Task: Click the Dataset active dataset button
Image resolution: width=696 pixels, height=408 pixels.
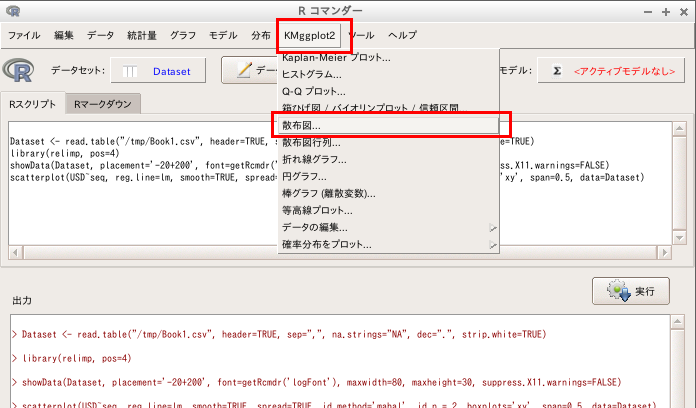Action: [158, 71]
